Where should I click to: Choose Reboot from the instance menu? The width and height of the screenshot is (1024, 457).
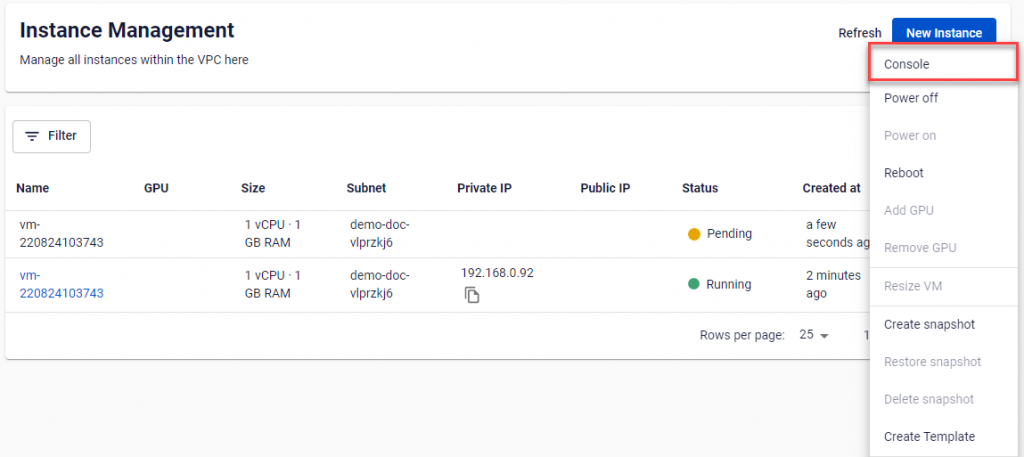(904, 173)
